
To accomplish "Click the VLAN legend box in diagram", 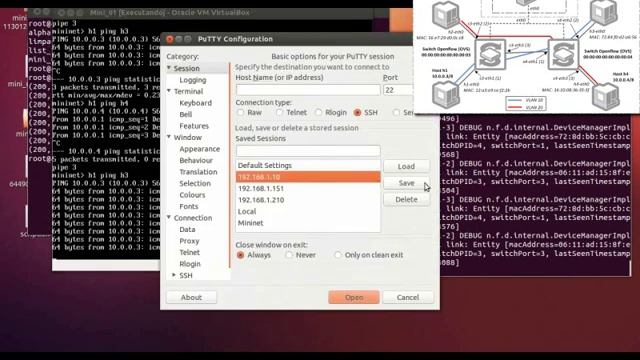I will tap(526, 104).
